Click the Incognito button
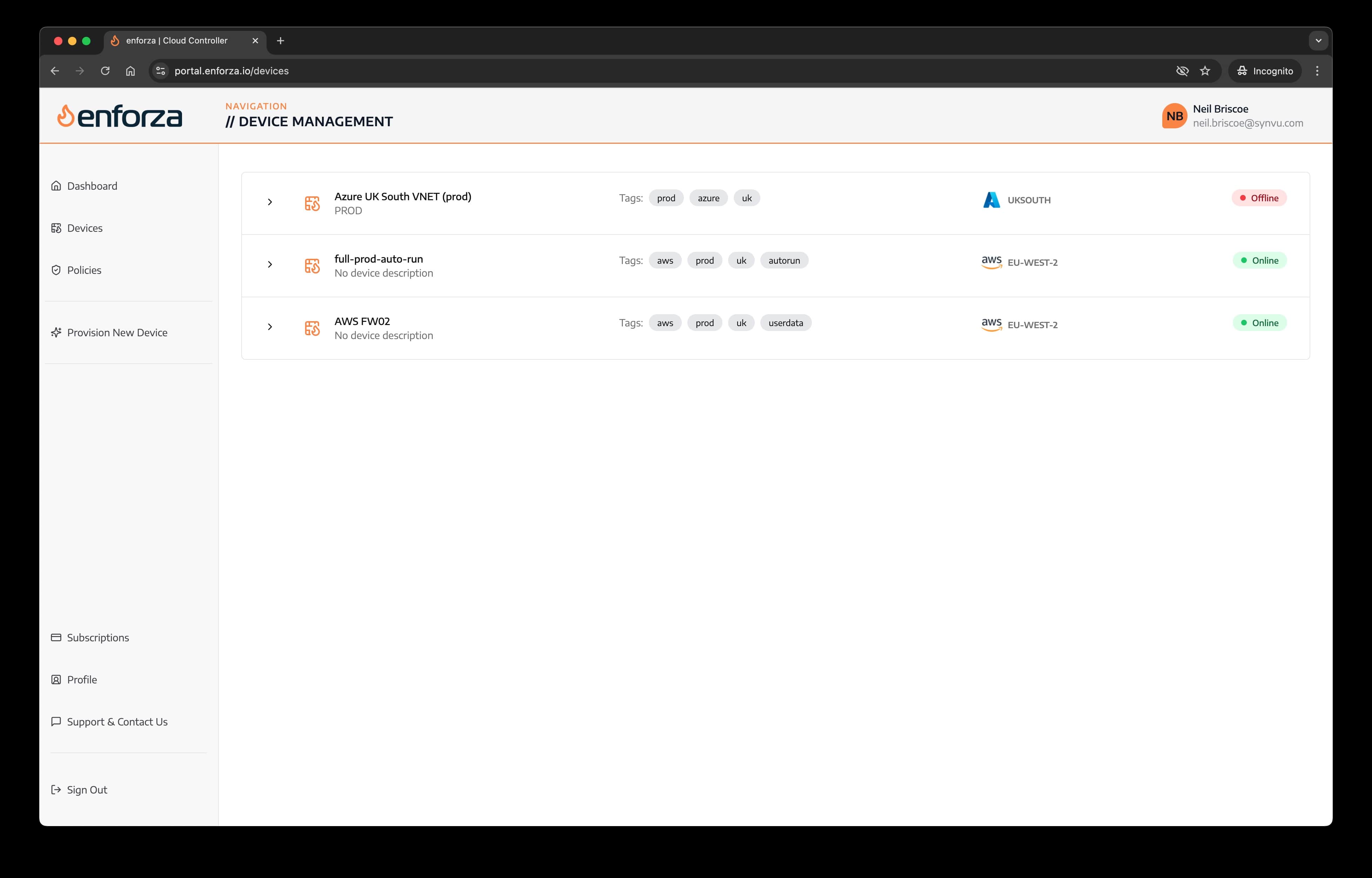This screenshot has width=1372, height=878. point(1265,71)
